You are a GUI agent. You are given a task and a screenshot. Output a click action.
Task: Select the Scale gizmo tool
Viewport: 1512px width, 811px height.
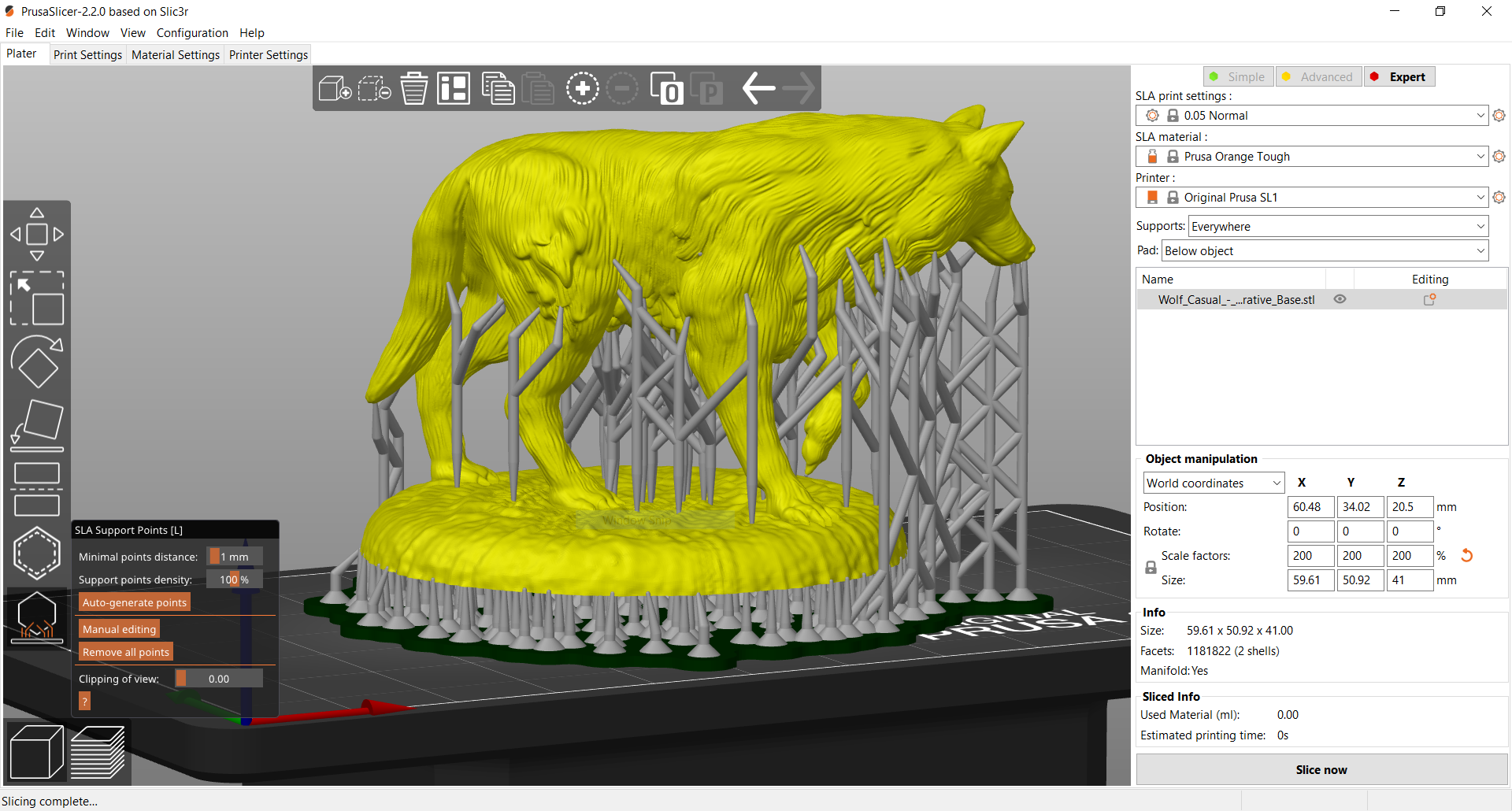pyautogui.click(x=37, y=298)
